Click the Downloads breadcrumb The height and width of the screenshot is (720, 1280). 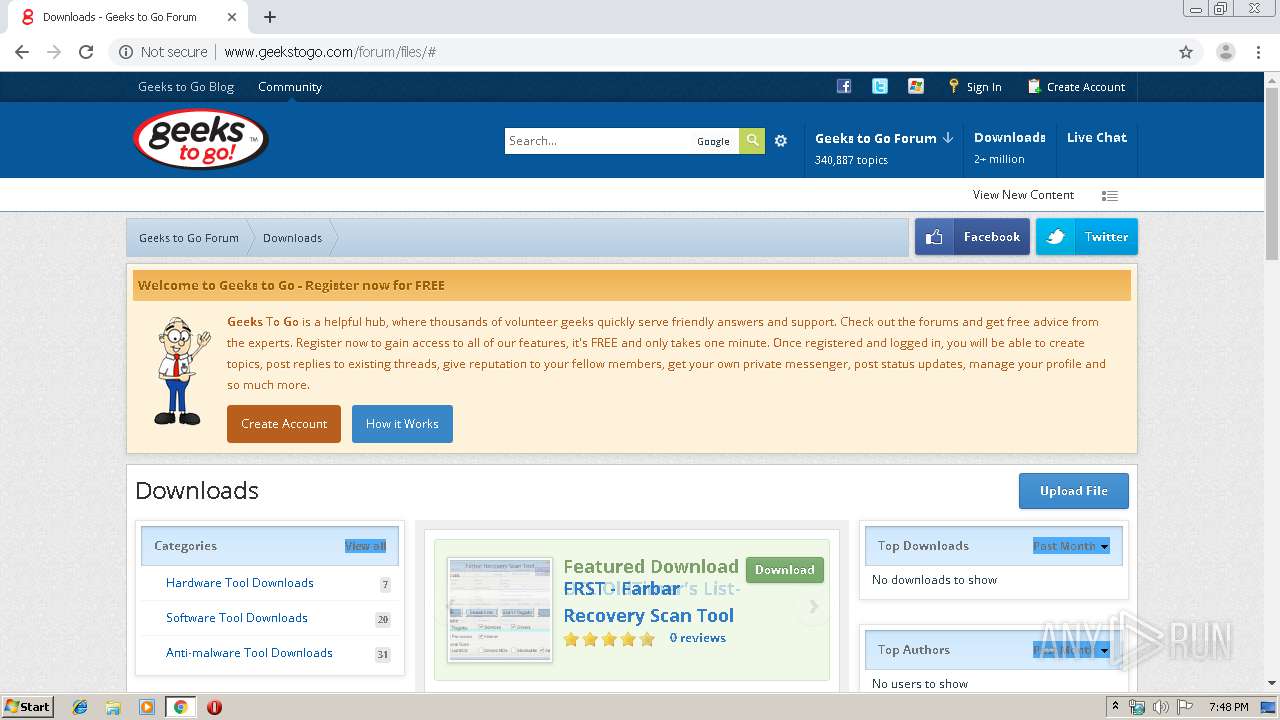pos(292,238)
